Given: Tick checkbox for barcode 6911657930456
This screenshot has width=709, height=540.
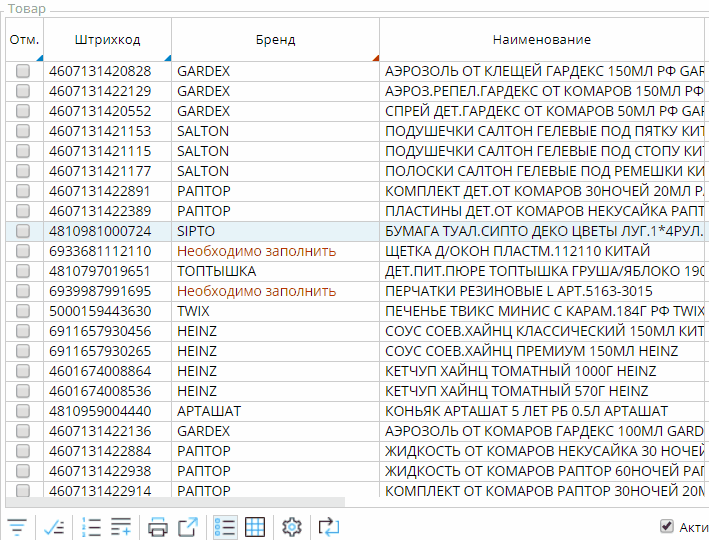Looking at the screenshot, I should (x=23, y=331).
